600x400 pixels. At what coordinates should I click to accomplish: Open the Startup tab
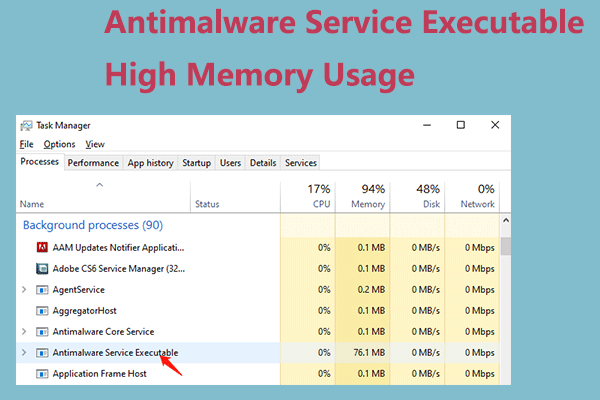point(196,163)
